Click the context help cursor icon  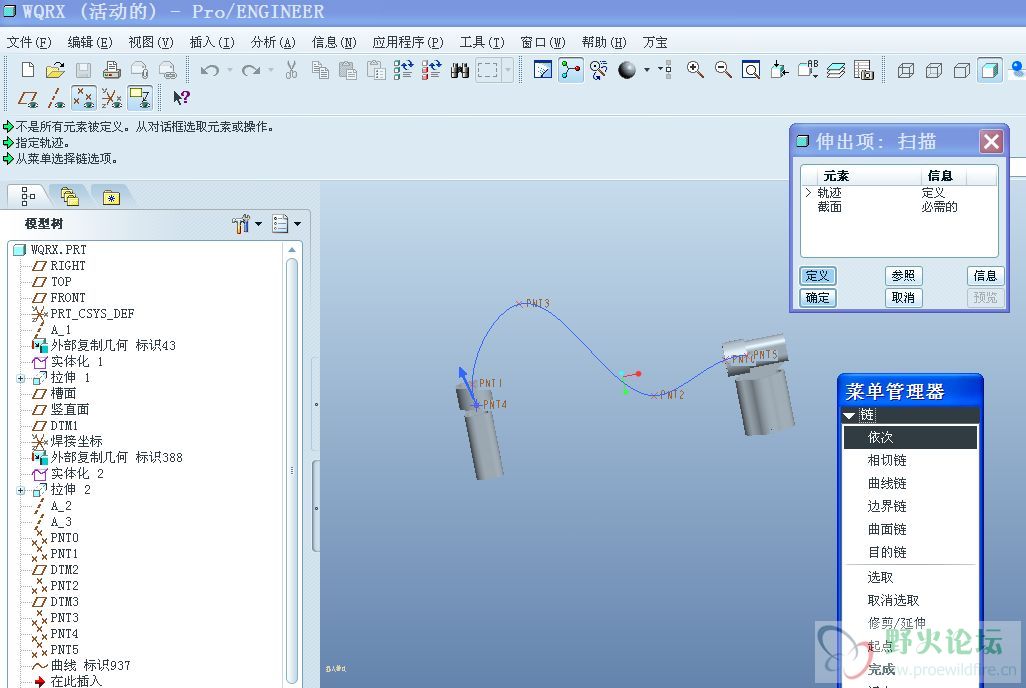181,98
